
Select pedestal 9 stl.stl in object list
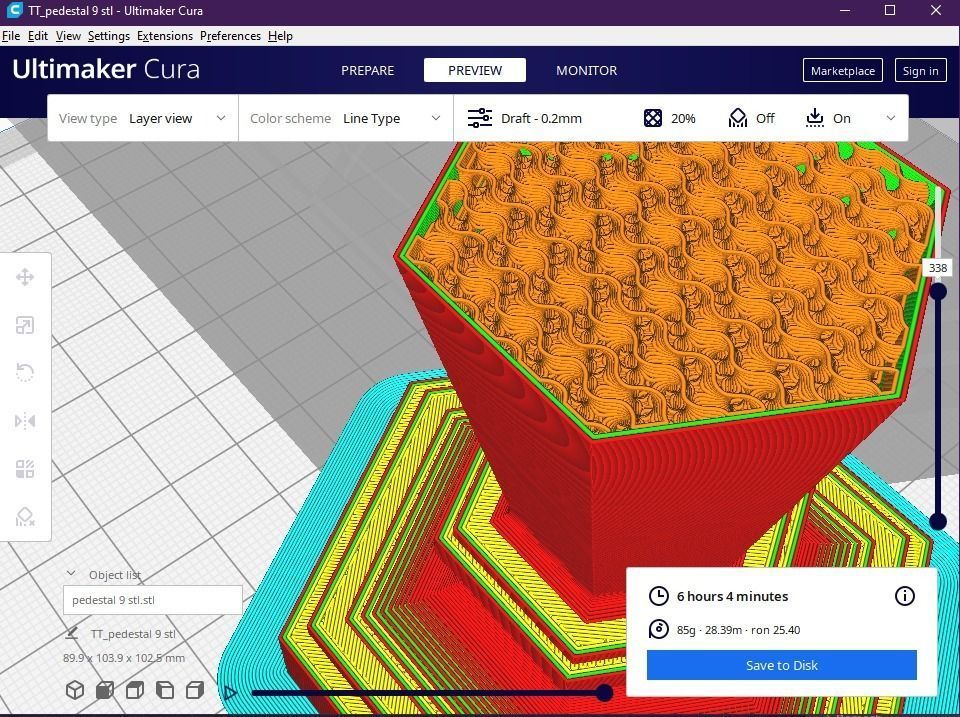152,600
